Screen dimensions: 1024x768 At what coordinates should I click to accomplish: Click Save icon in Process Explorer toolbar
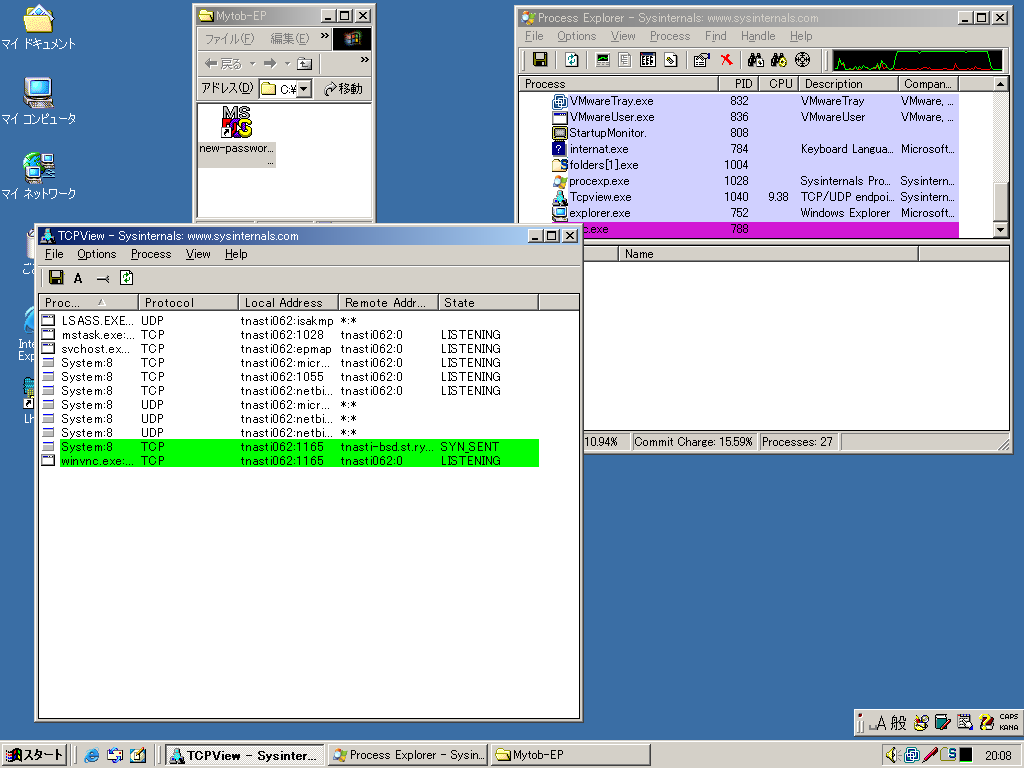coord(539,60)
